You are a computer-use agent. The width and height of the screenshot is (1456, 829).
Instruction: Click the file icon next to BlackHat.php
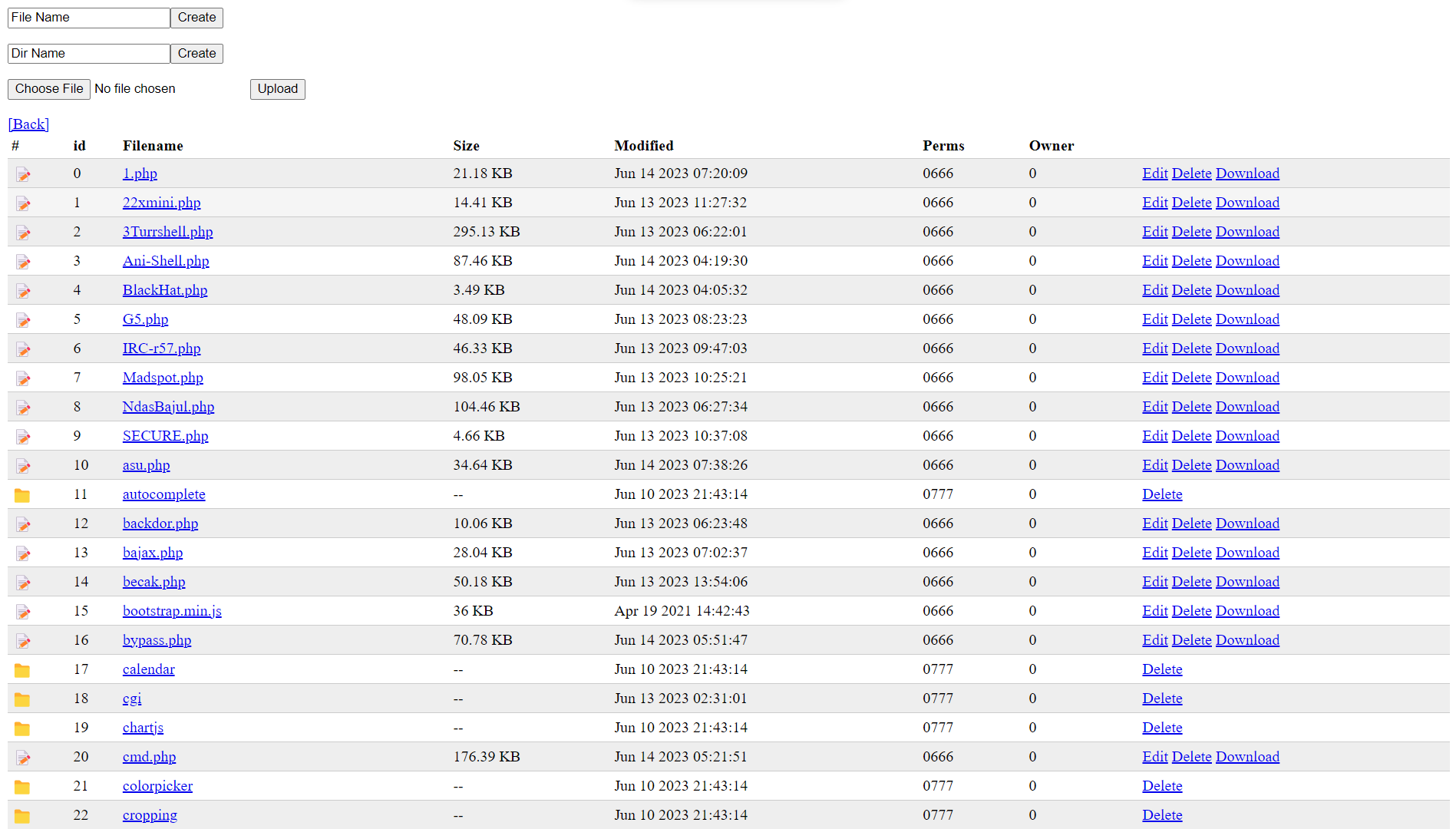point(23,291)
